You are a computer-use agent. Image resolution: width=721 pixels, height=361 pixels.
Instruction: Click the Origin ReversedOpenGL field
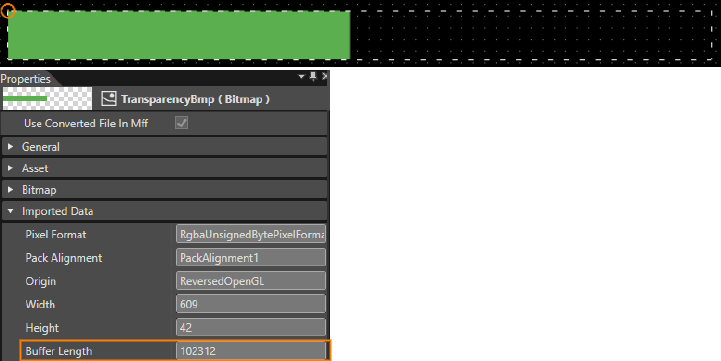(251, 281)
